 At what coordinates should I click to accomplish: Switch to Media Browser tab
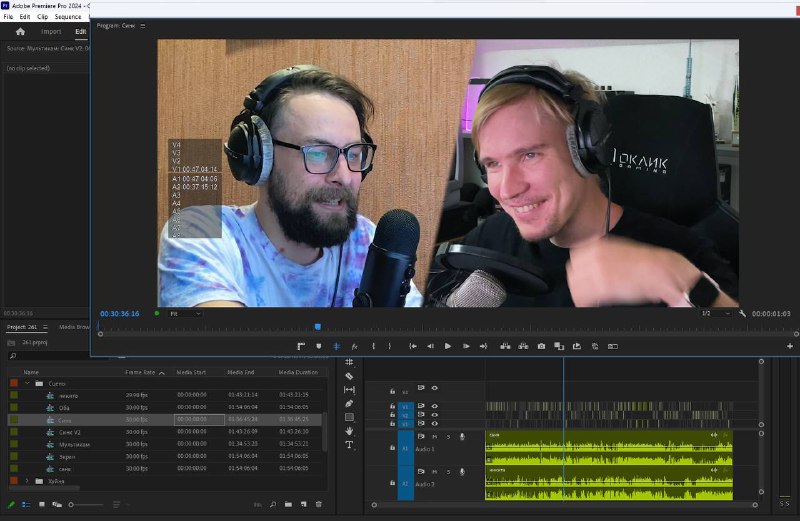coord(73,327)
